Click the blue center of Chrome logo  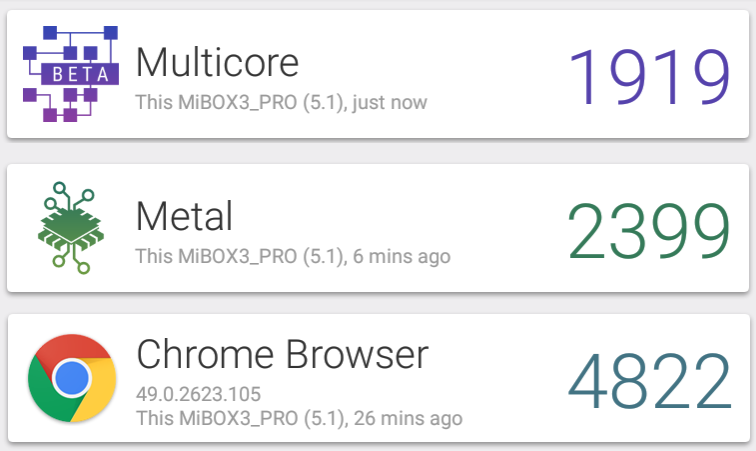pos(72,378)
